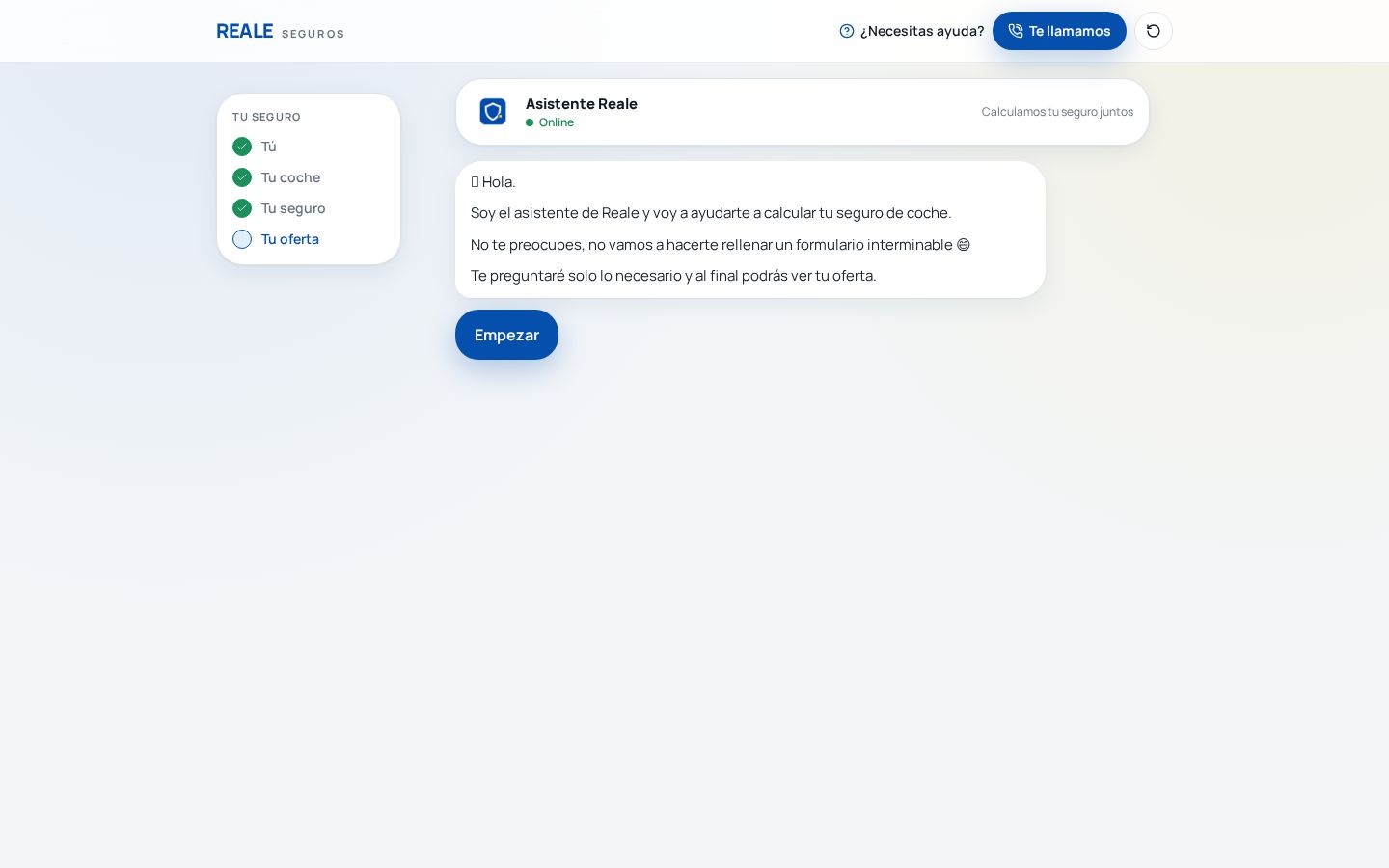
Task: Click the green check beside Tu seguro
Action: pos(242,208)
